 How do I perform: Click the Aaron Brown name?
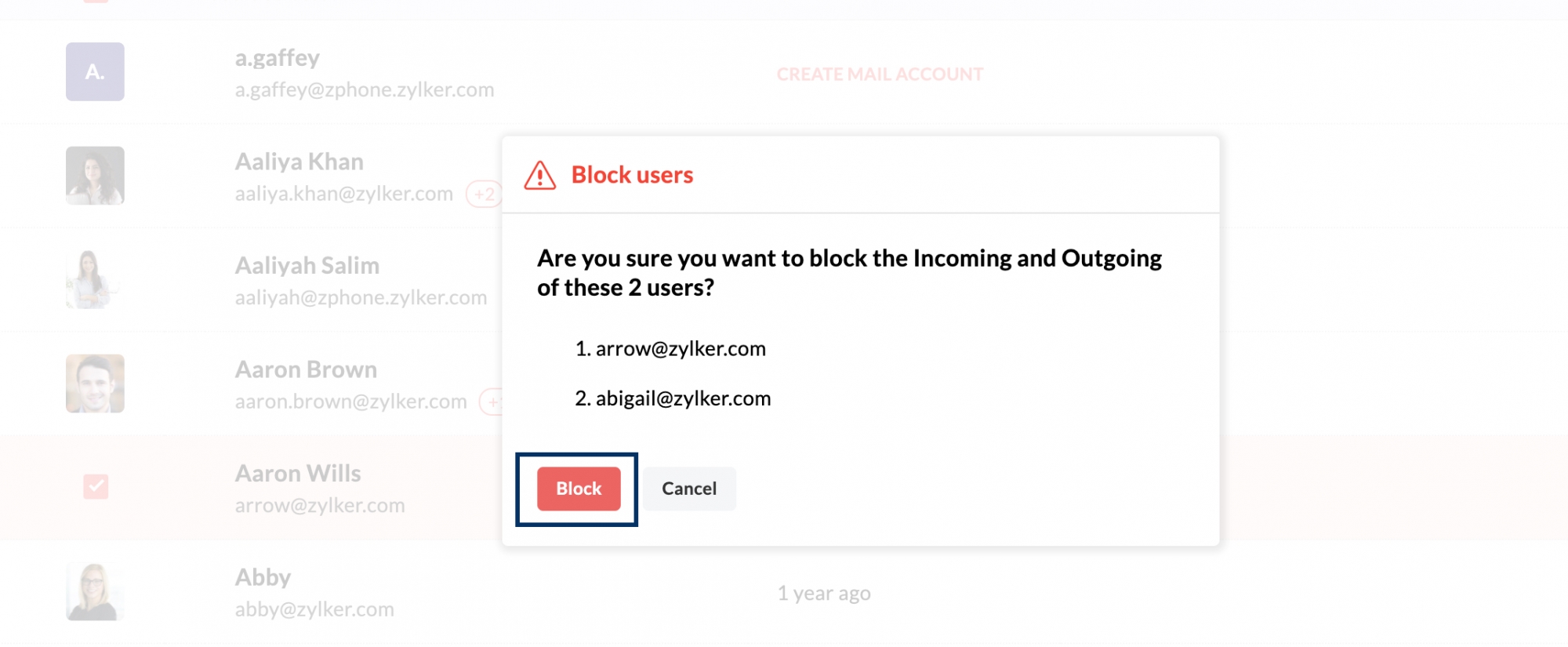(306, 369)
